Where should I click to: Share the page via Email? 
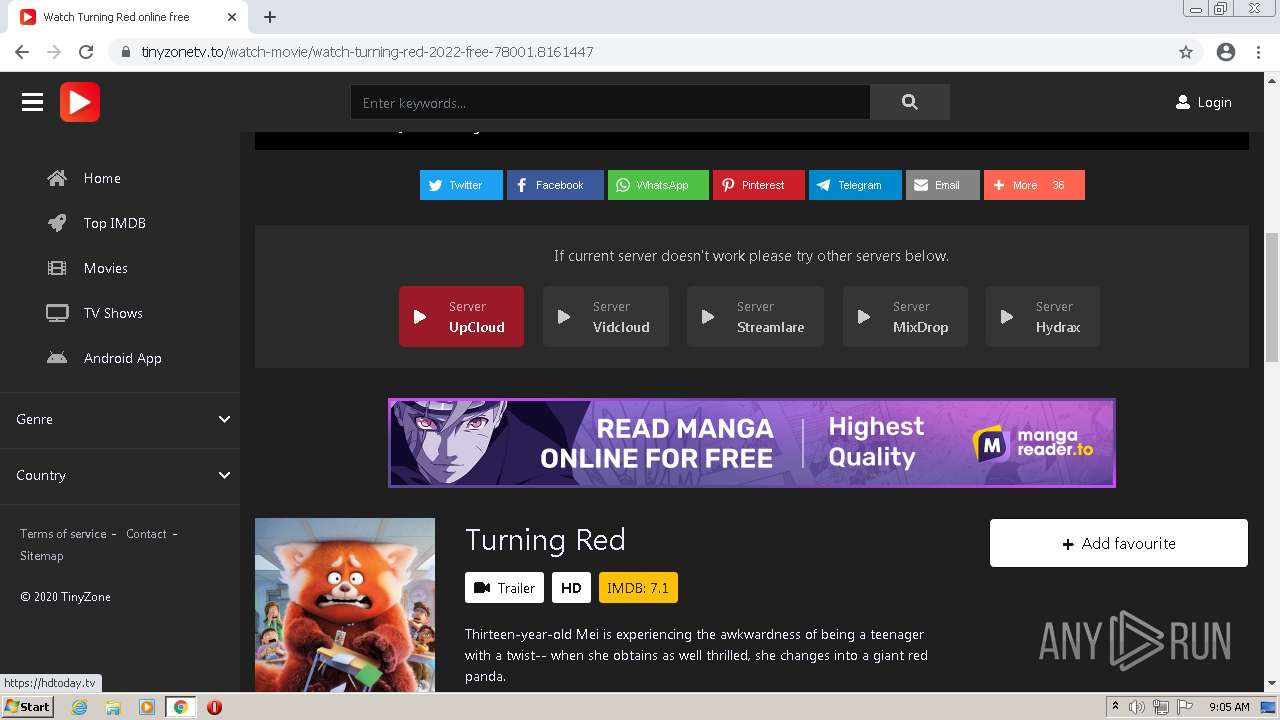tap(943, 185)
